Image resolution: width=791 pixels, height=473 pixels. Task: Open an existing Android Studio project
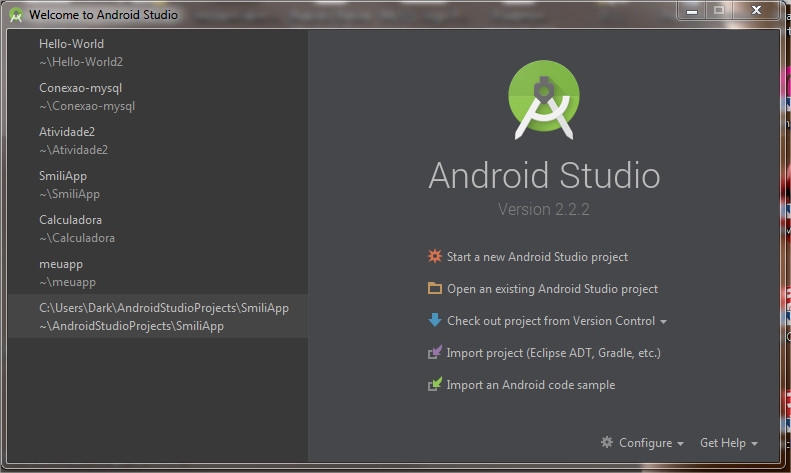click(x=552, y=289)
